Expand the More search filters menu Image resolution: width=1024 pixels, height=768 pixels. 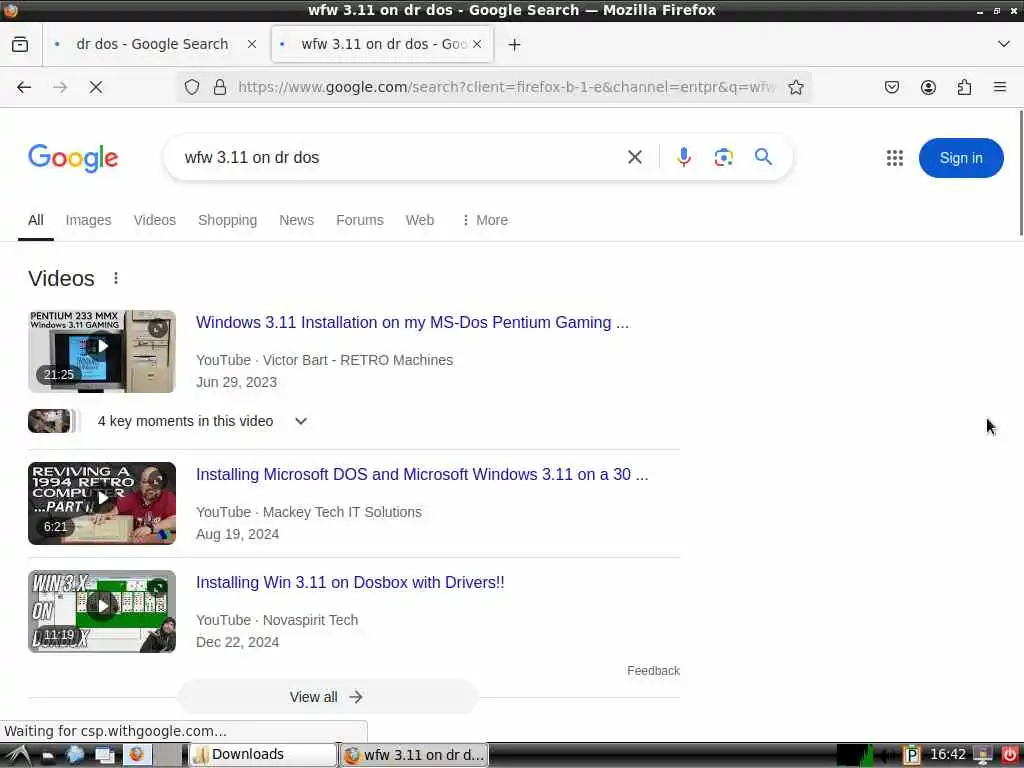(x=485, y=220)
